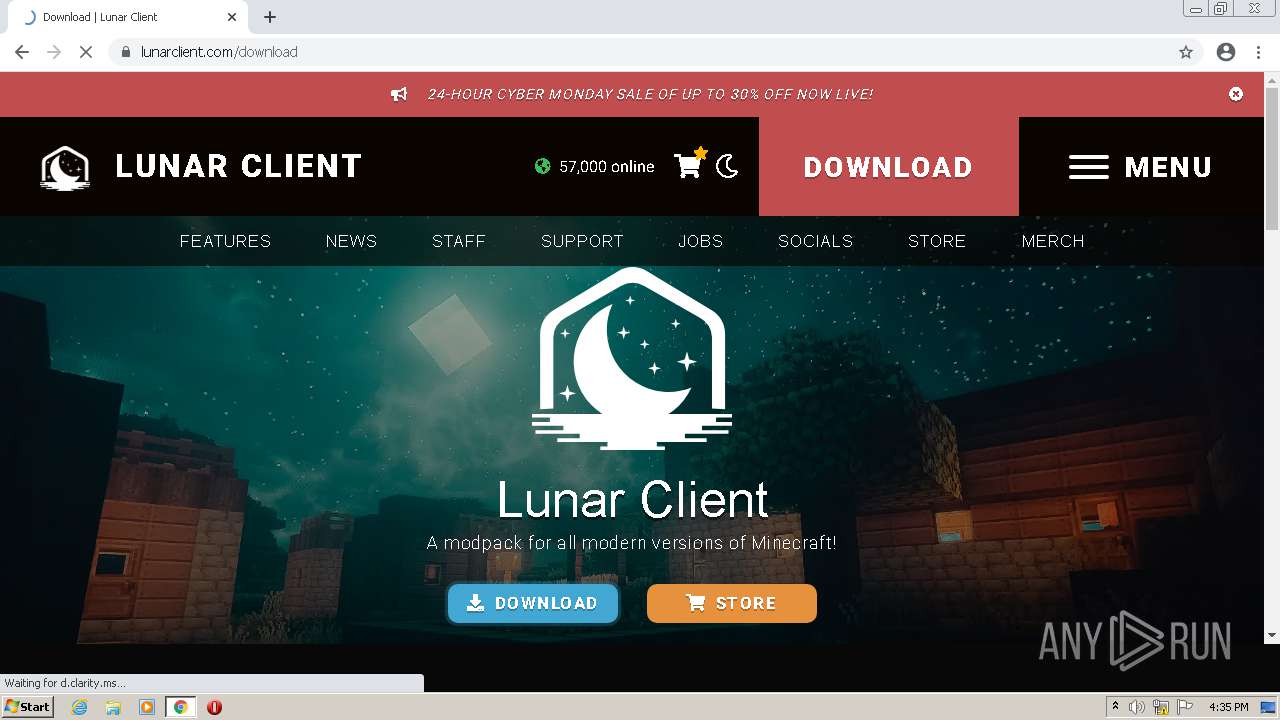1280x720 pixels.
Task: Click the page vertical scrollbar thumb
Action: pyautogui.click(x=1272, y=160)
